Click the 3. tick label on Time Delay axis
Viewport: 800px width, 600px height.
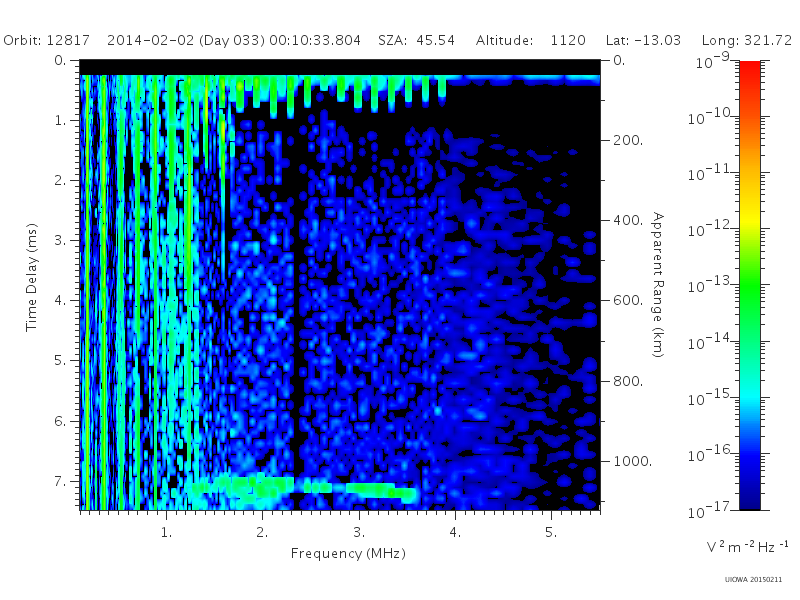click(x=60, y=240)
